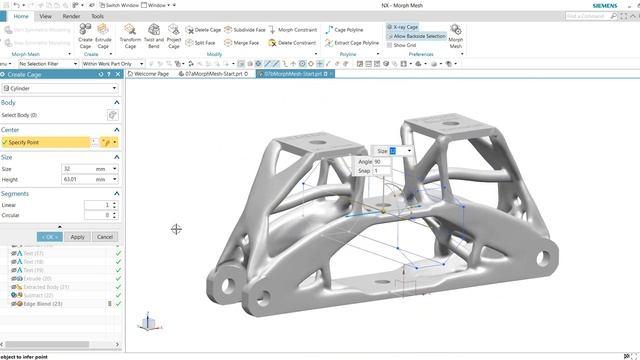
Task: Switch to the Tools ribbon tab
Action: (97, 16)
